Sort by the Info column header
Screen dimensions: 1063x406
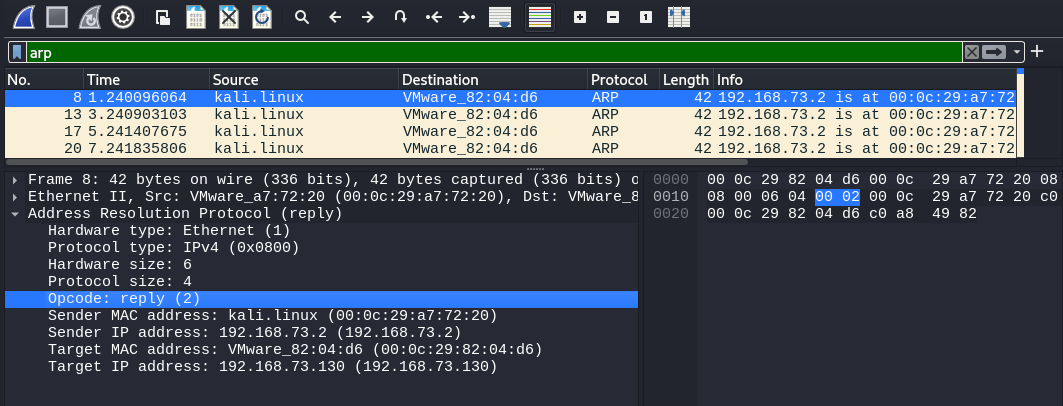[x=865, y=79]
